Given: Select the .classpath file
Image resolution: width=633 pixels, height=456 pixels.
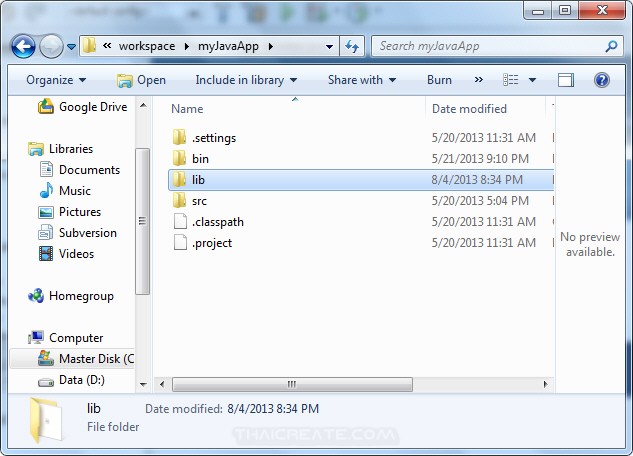Looking at the screenshot, I should click(x=218, y=222).
